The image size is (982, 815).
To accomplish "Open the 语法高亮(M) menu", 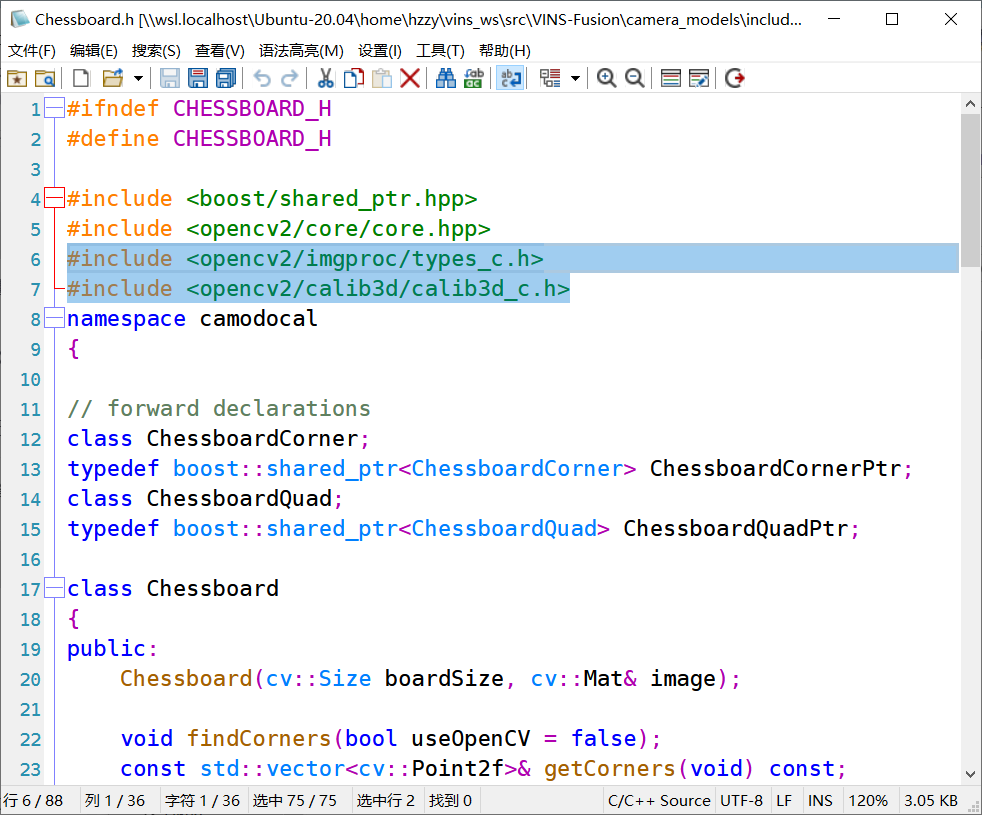I will [301, 51].
